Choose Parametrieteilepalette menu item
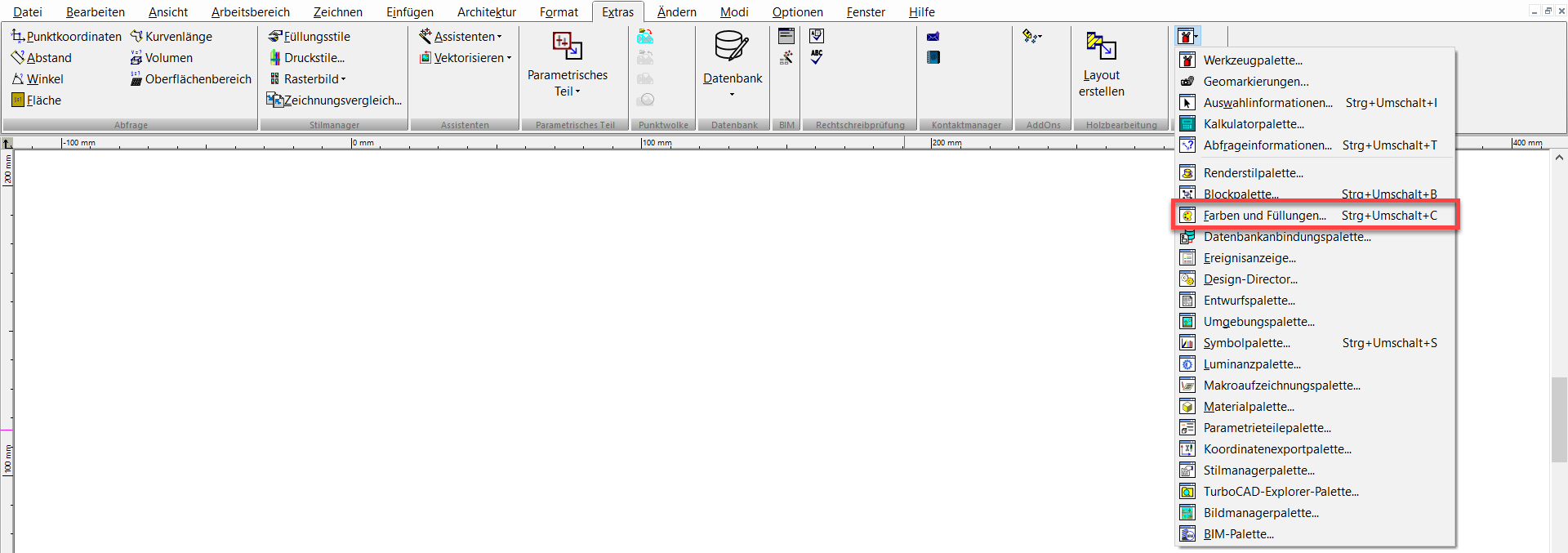Viewport: 1568px width, 553px height. pyautogui.click(x=1315, y=428)
